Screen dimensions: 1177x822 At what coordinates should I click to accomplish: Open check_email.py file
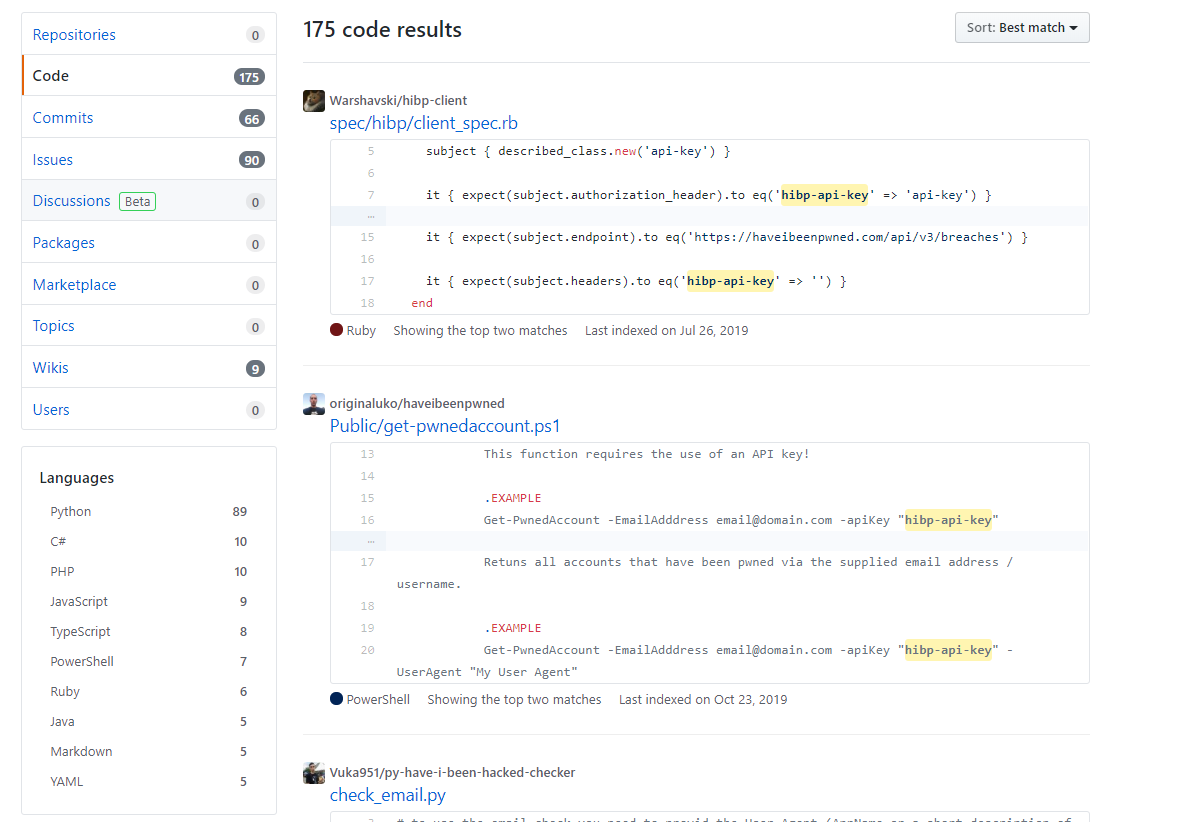tap(387, 796)
